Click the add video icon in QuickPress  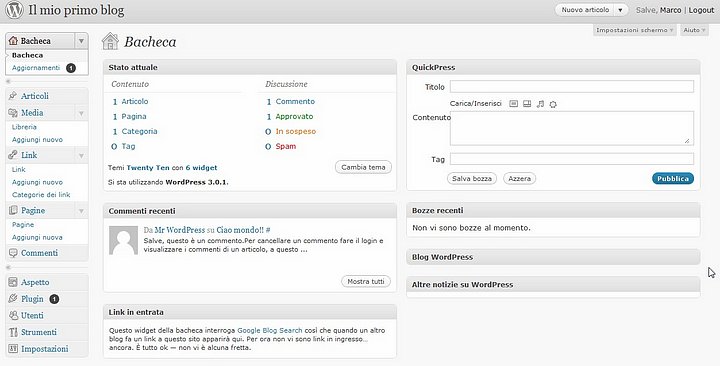pyautogui.click(x=527, y=104)
